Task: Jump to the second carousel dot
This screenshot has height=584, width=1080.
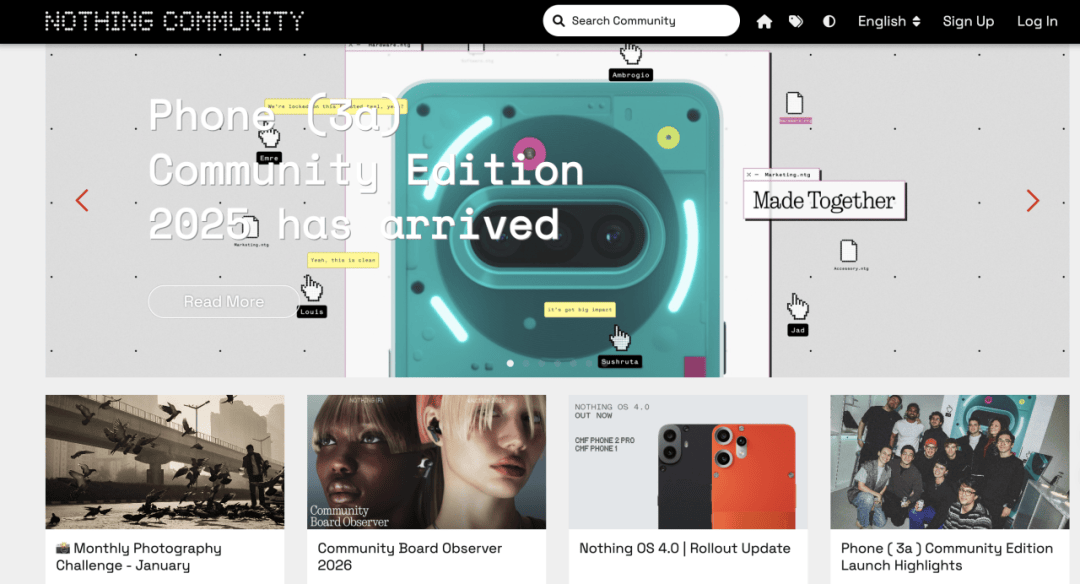Action: click(x=527, y=363)
